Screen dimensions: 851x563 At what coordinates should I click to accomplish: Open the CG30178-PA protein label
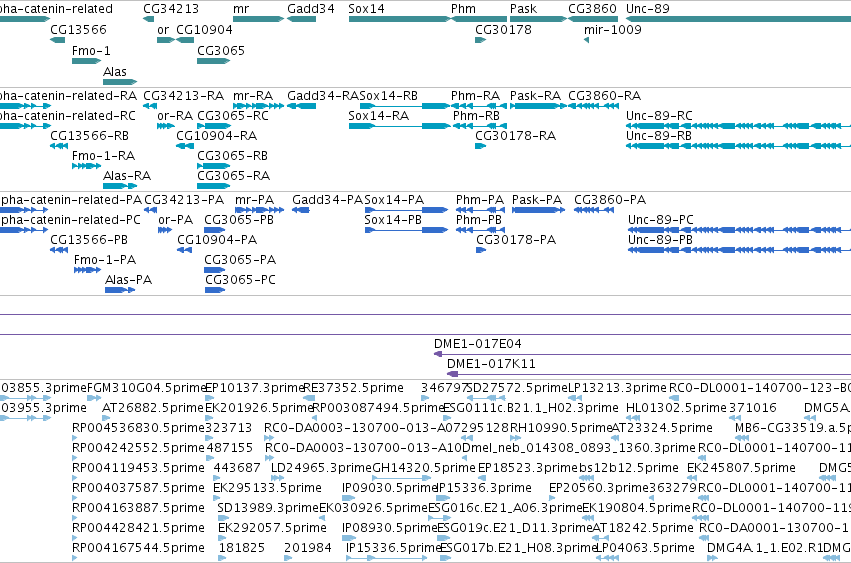516,240
